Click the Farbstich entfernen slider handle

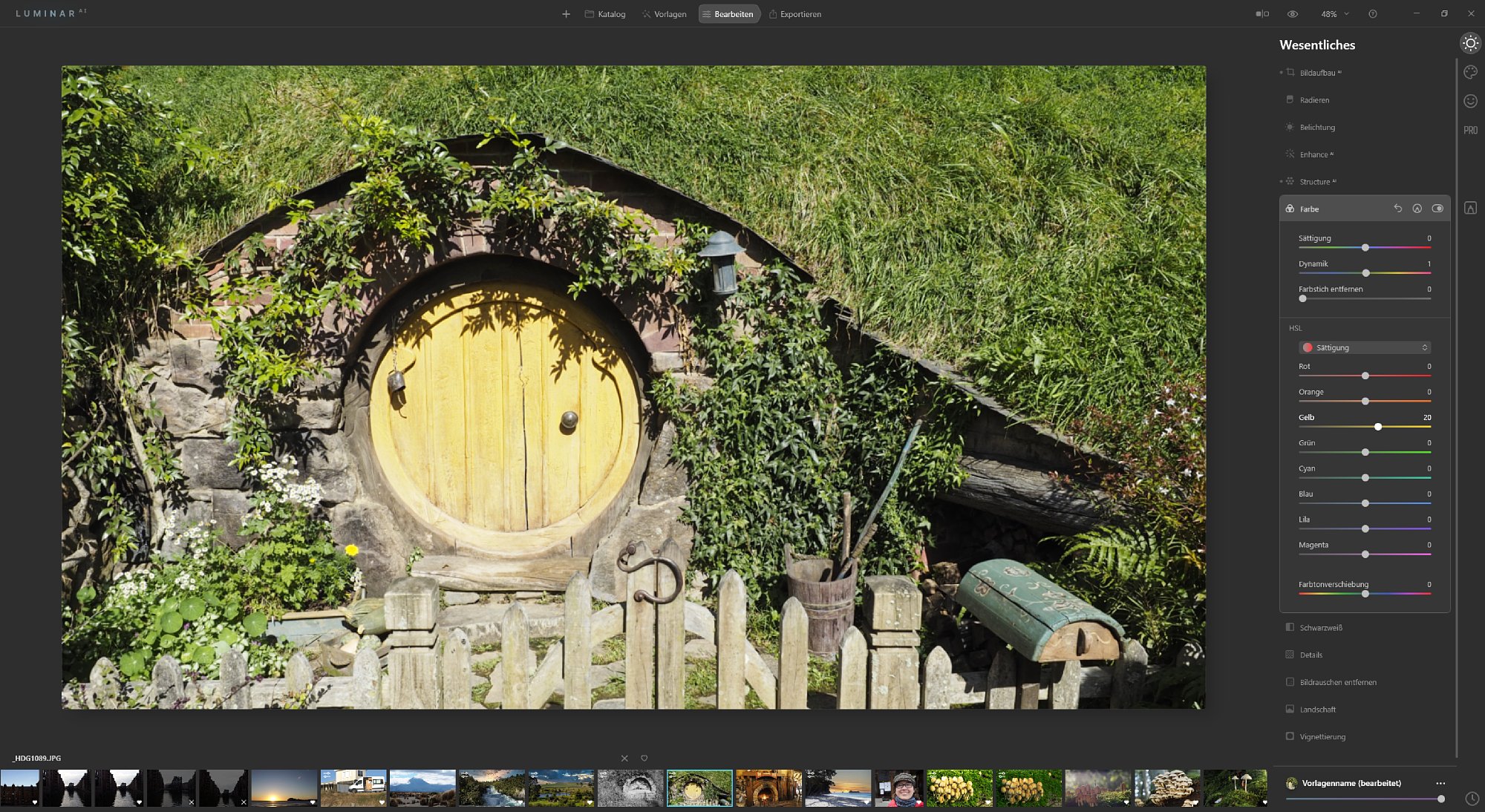(1302, 298)
